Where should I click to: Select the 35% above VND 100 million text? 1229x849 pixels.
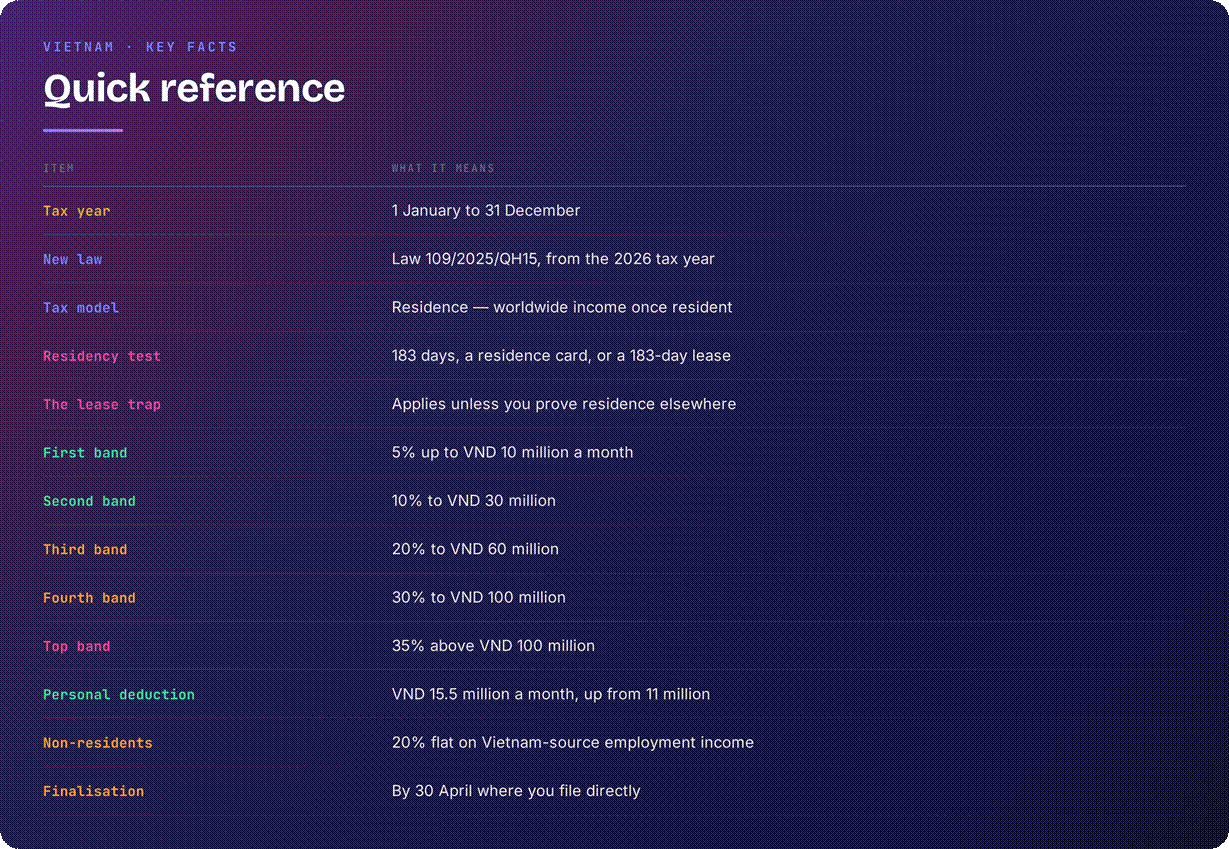pyautogui.click(x=493, y=646)
